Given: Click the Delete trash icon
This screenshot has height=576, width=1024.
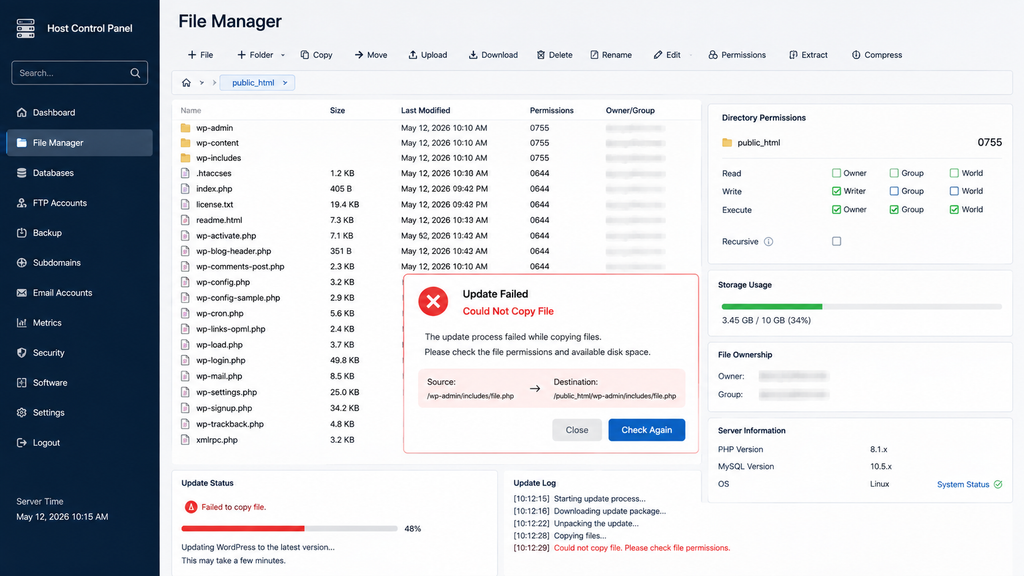Looking at the screenshot, I should click(x=541, y=55).
